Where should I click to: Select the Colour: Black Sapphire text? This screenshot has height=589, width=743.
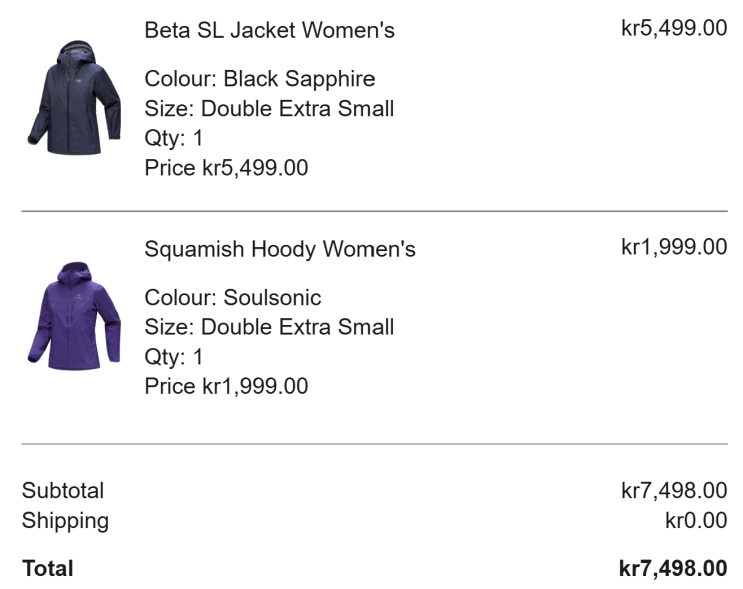click(x=260, y=79)
